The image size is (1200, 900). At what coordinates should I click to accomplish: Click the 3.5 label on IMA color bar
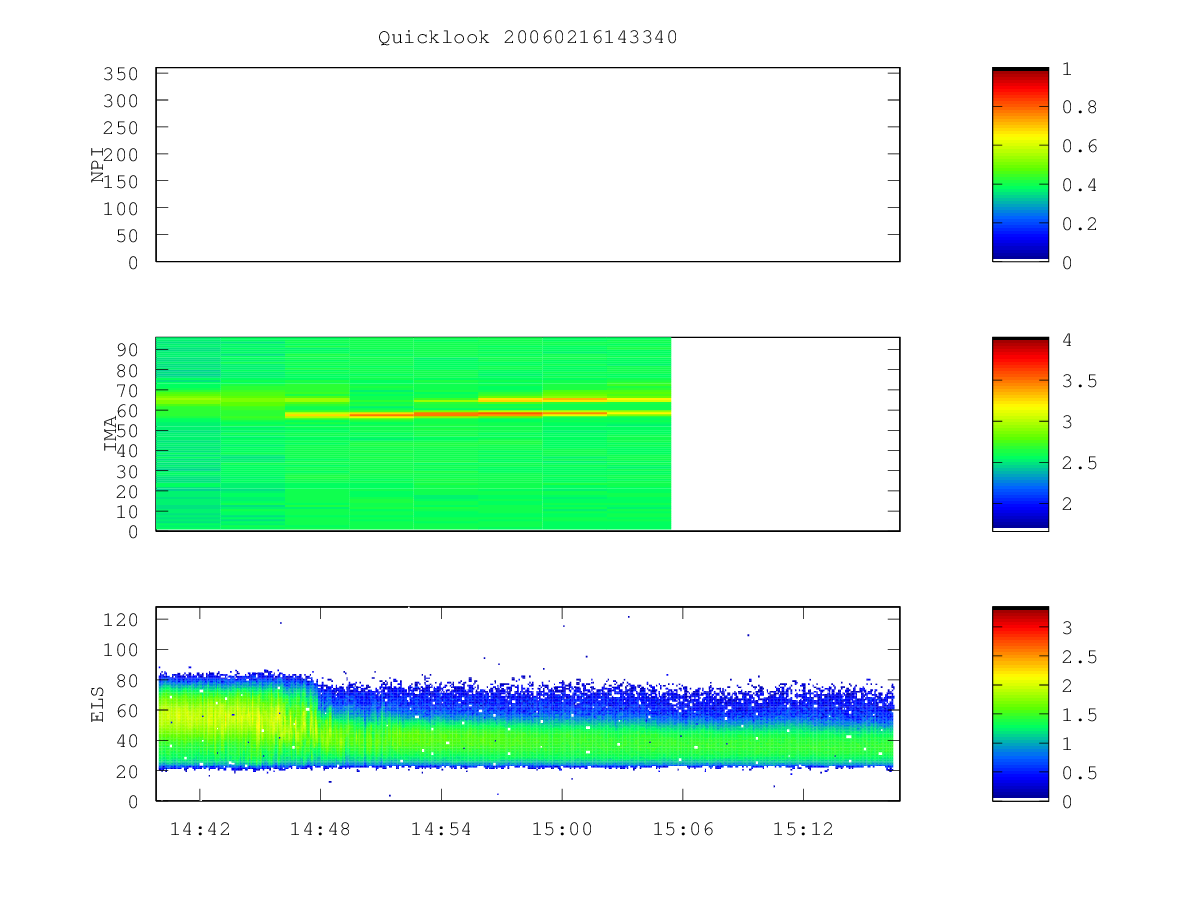(x=1078, y=381)
